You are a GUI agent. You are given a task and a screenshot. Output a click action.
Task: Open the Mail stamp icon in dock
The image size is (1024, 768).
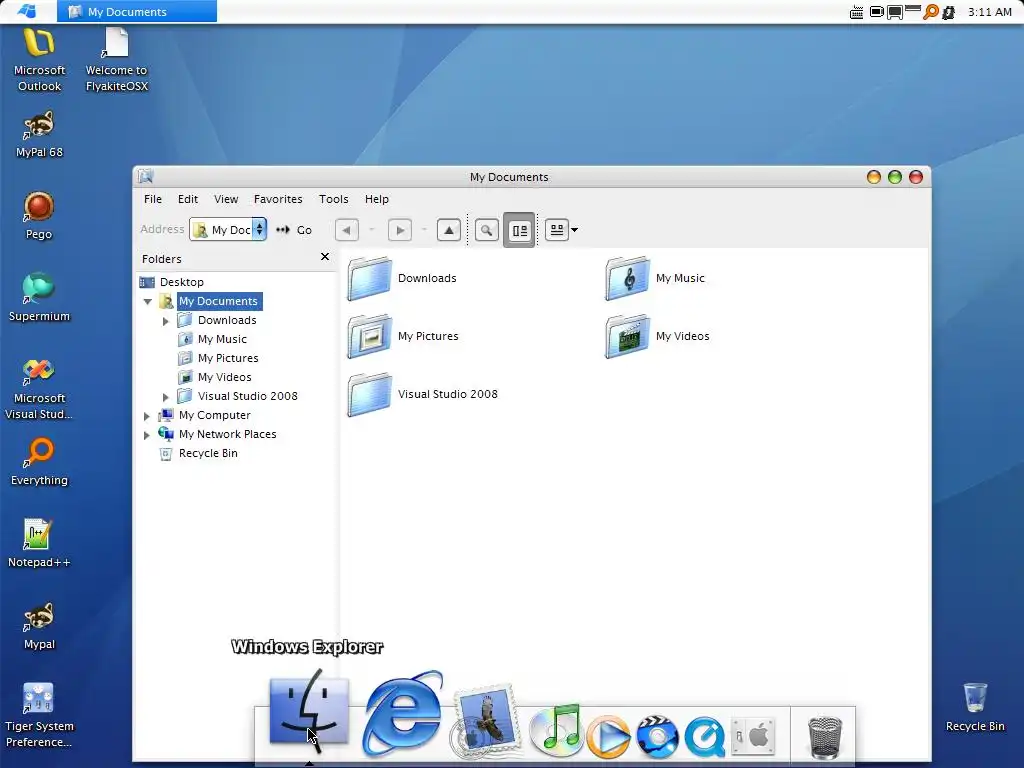(487, 720)
